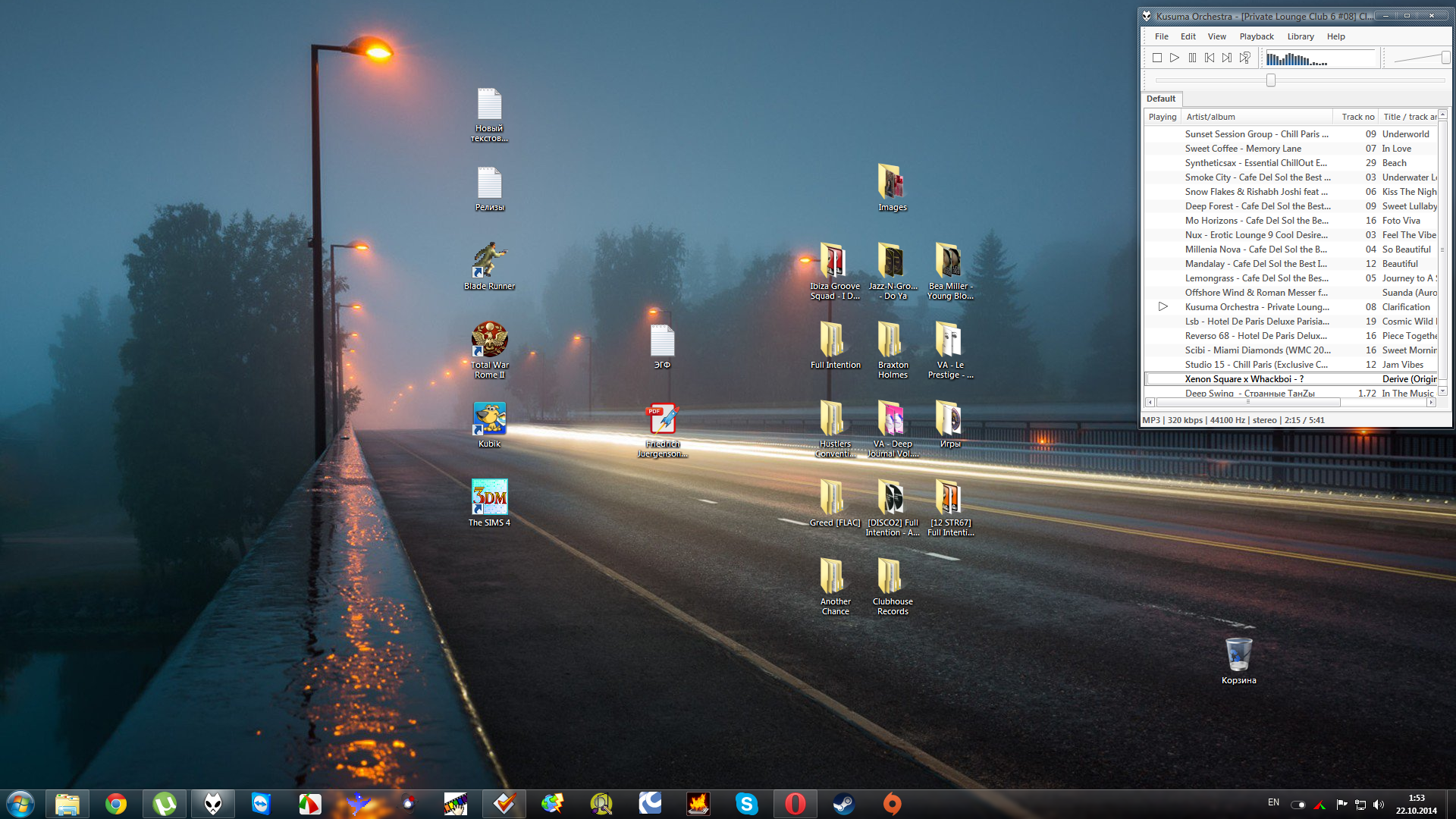Select the Default playlist tab

(x=1160, y=99)
